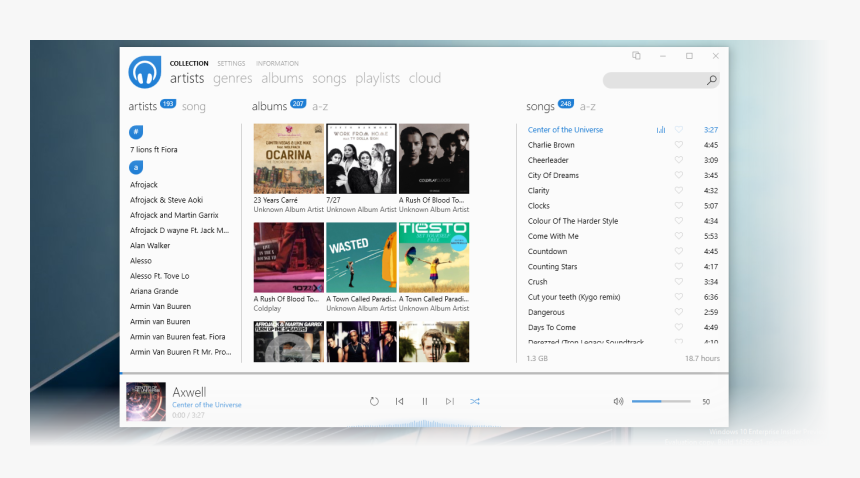Click the blue headphones app logo
Viewport: 860px width, 478px height.
tap(145, 72)
